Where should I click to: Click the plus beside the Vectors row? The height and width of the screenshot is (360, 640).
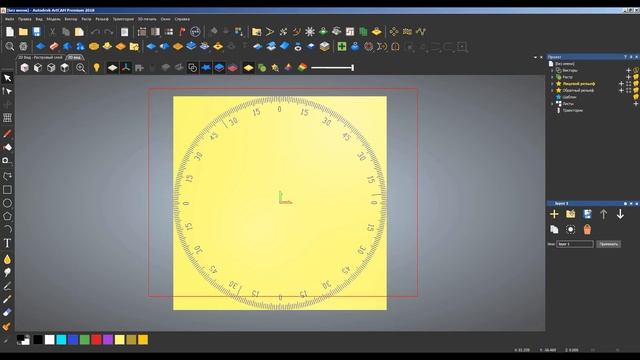(x=628, y=70)
